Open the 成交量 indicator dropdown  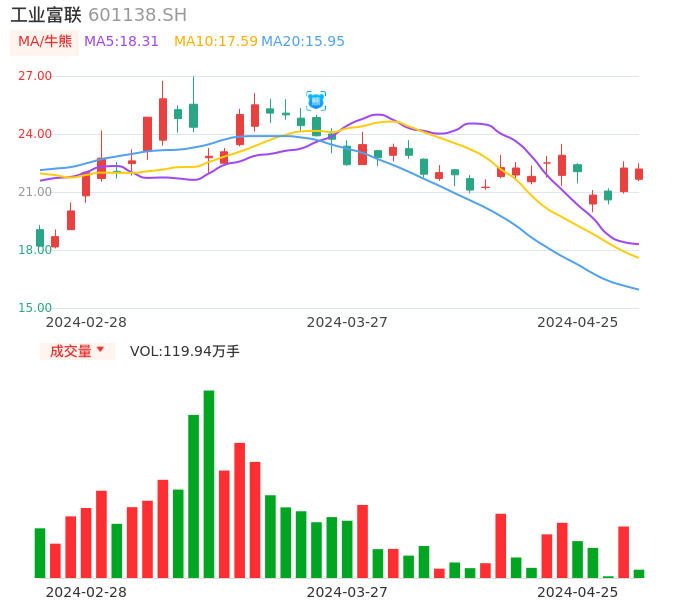pyautogui.click(x=77, y=351)
